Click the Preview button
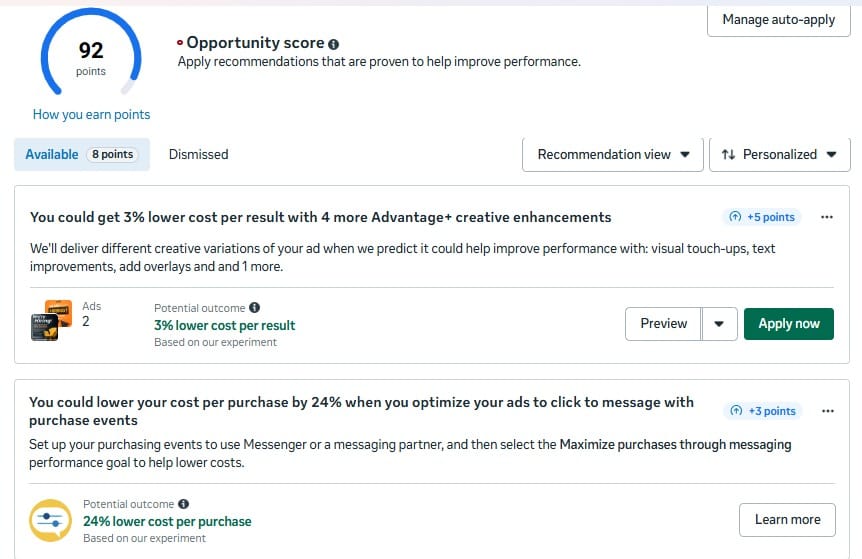 point(663,324)
